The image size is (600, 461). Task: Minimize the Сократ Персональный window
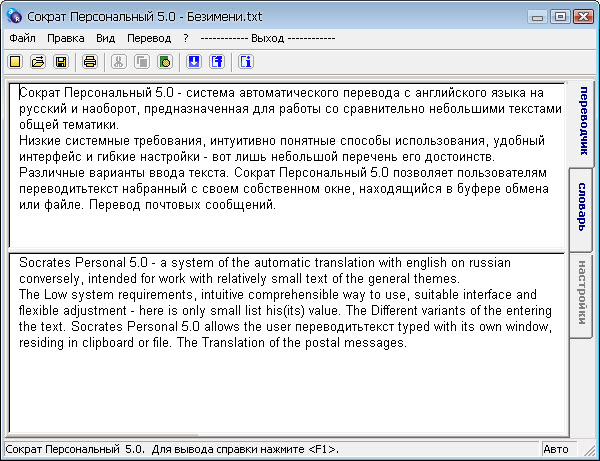pos(537,16)
